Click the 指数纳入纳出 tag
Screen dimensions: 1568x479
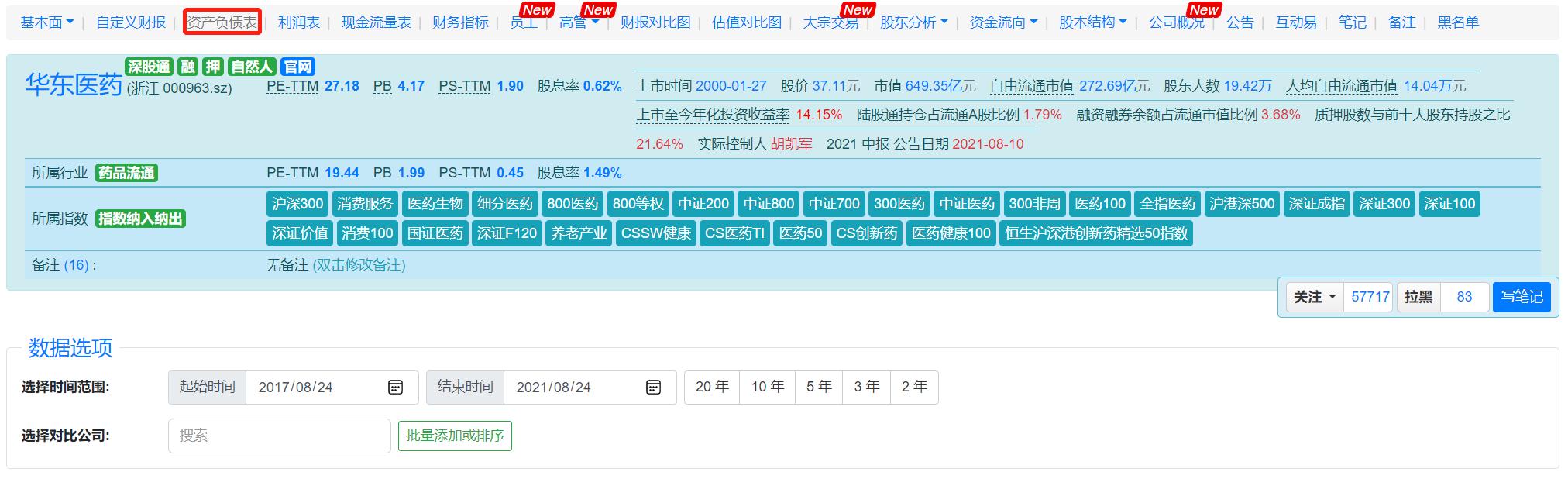click(x=140, y=219)
